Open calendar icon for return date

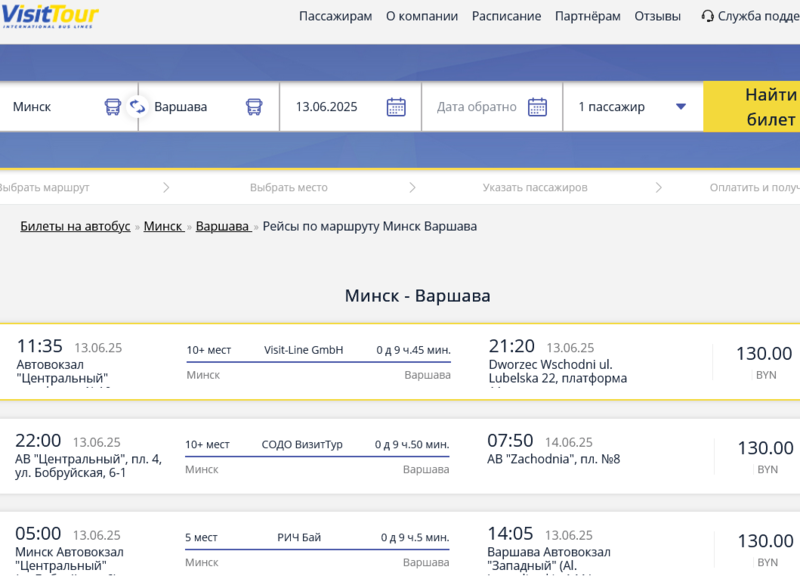[x=537, y=107]
